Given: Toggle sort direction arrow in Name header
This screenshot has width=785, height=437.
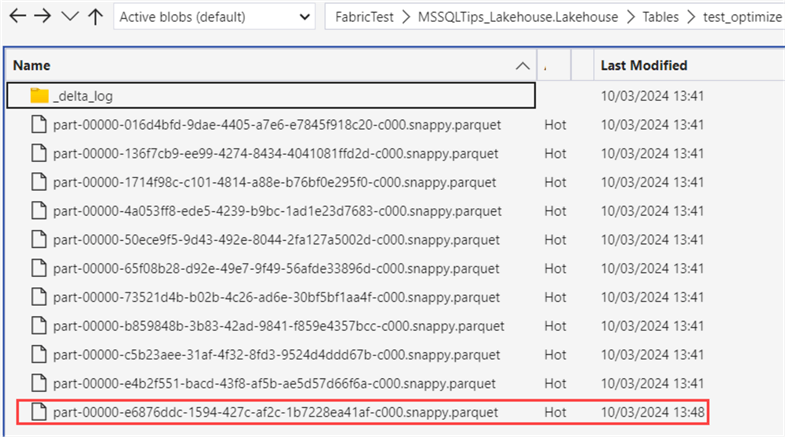Looking at the screenshot, I should [522, 66].
